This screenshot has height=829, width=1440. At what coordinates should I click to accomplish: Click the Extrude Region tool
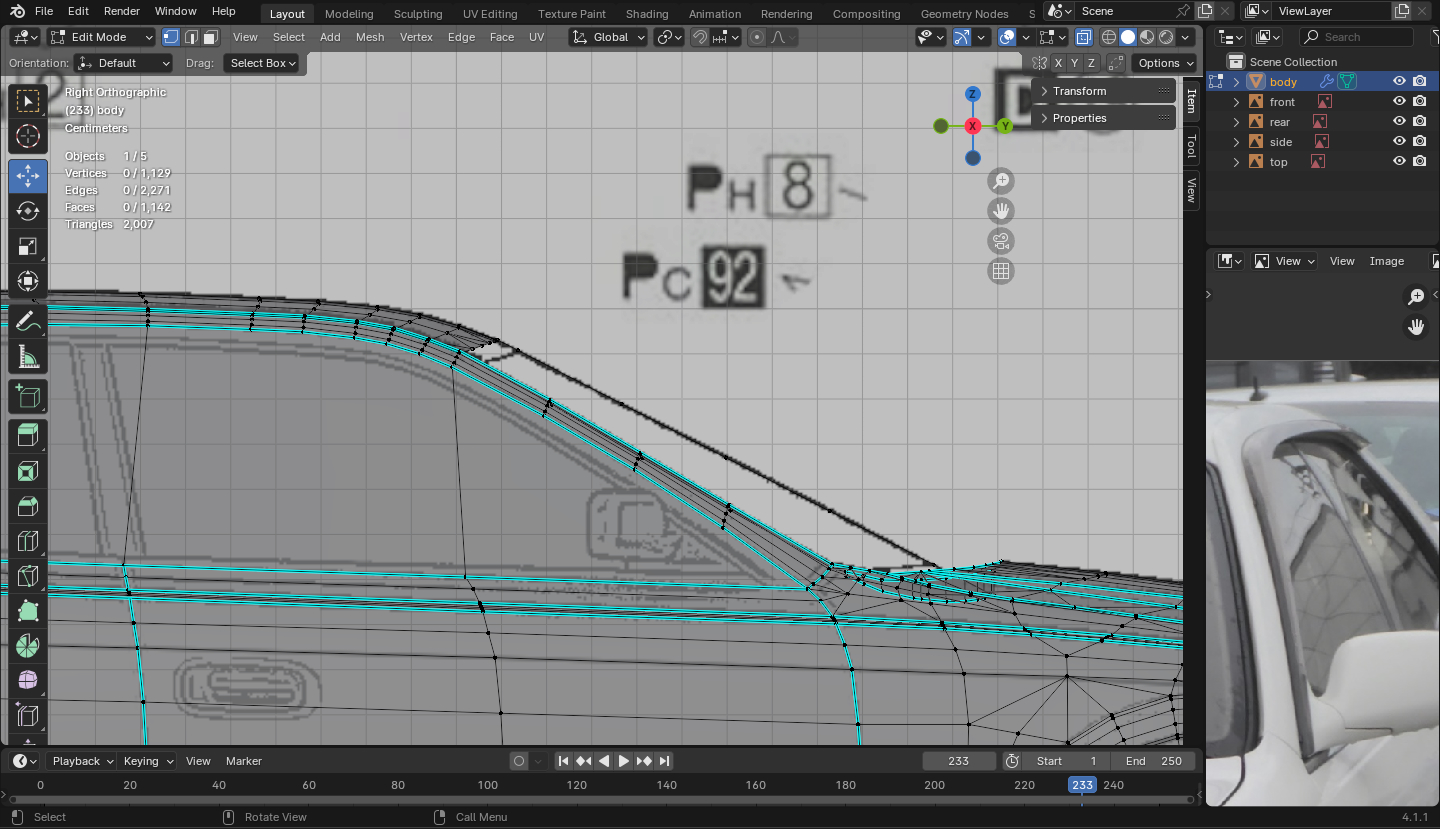[28, 434]
